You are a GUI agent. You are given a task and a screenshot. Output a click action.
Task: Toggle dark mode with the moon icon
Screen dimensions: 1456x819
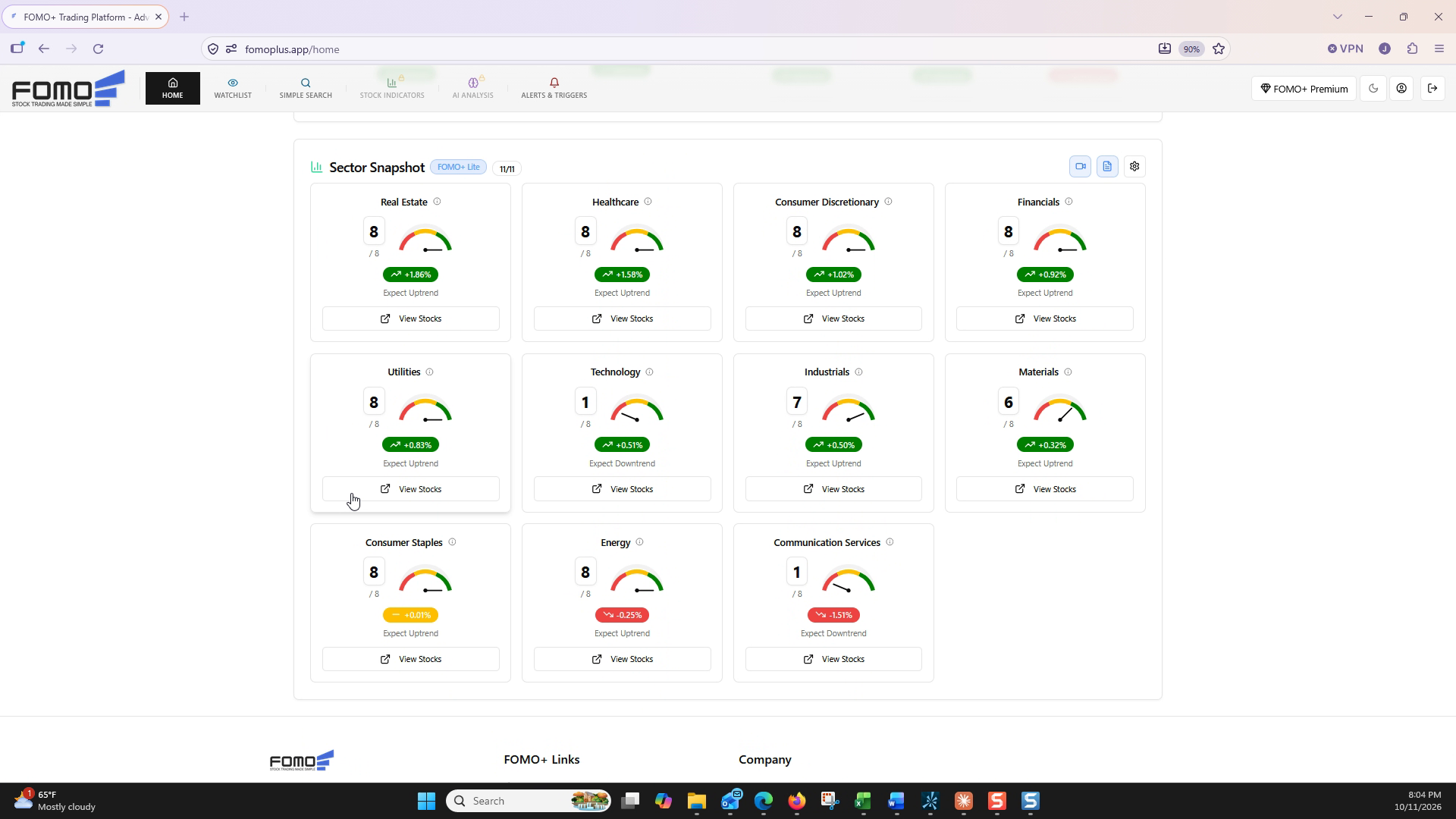coord(1373,89)
